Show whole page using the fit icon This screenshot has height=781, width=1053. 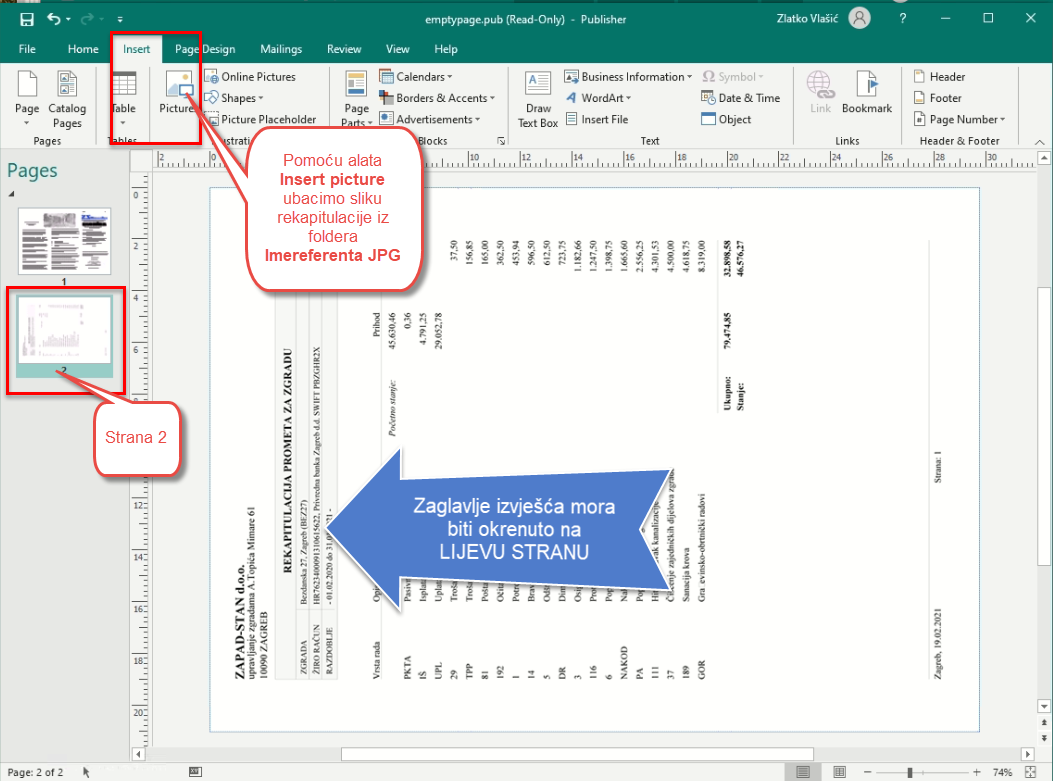pos(1031,772)
